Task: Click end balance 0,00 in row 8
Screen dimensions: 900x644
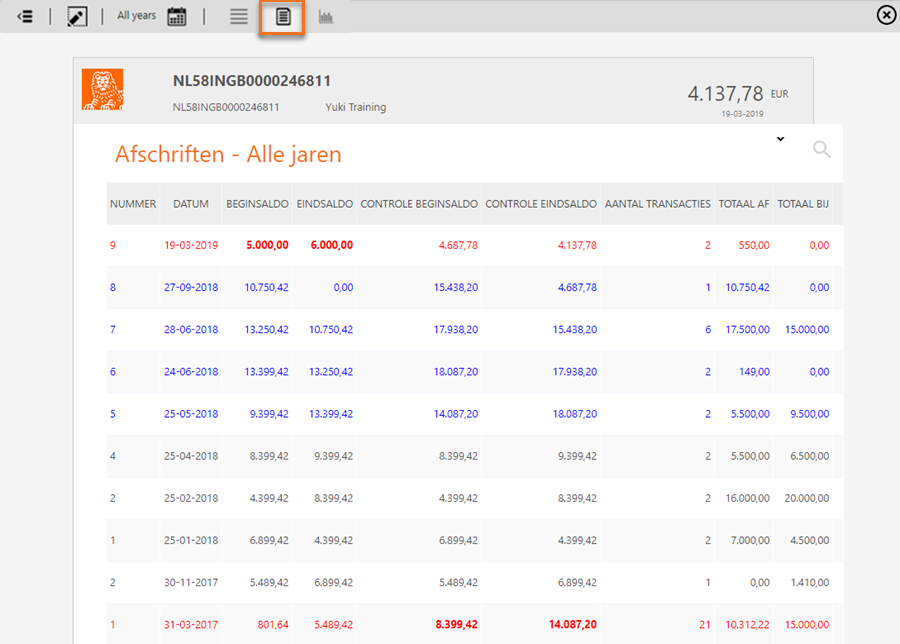Action: (343, 288)
